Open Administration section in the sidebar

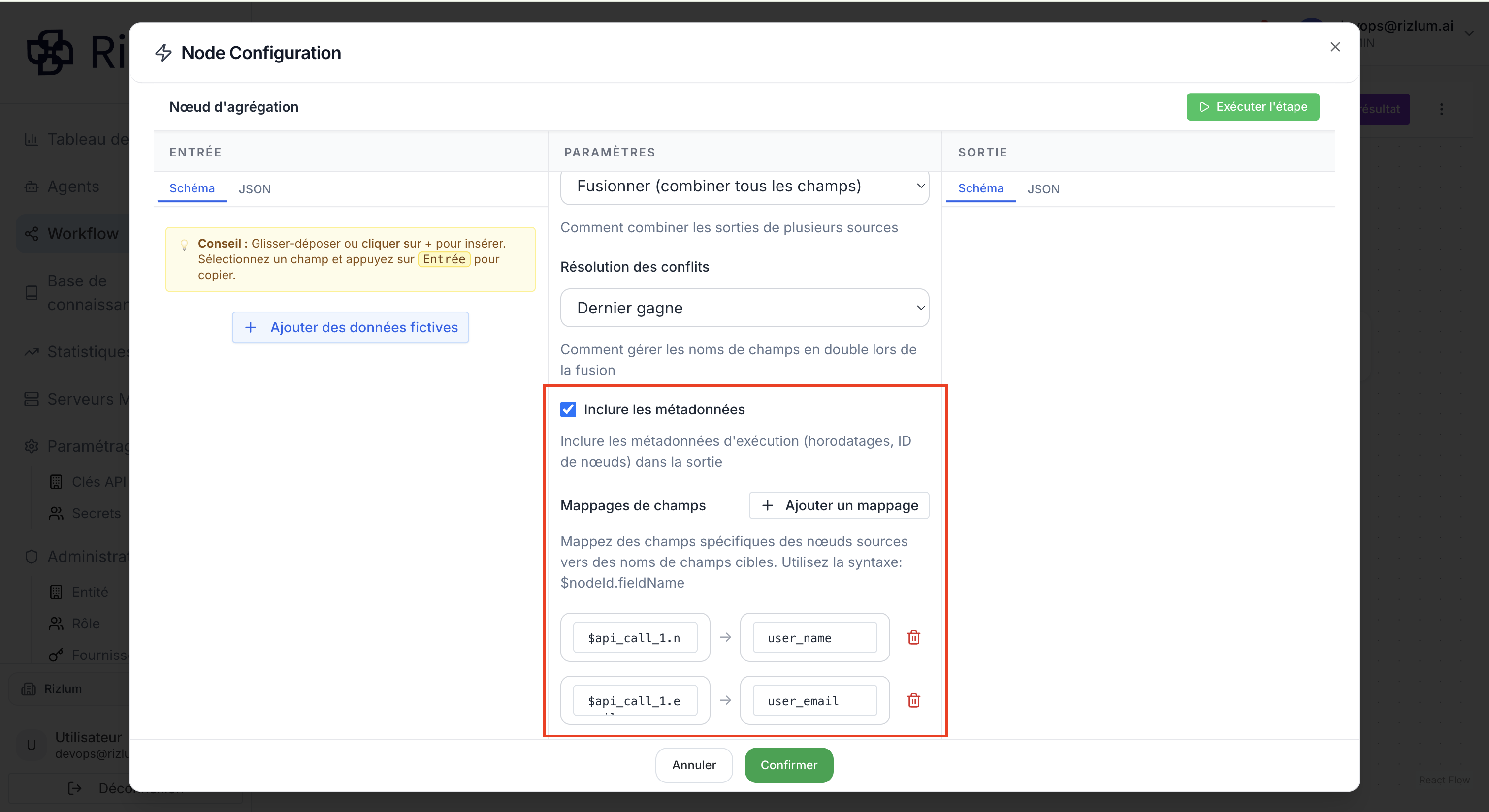75,556
